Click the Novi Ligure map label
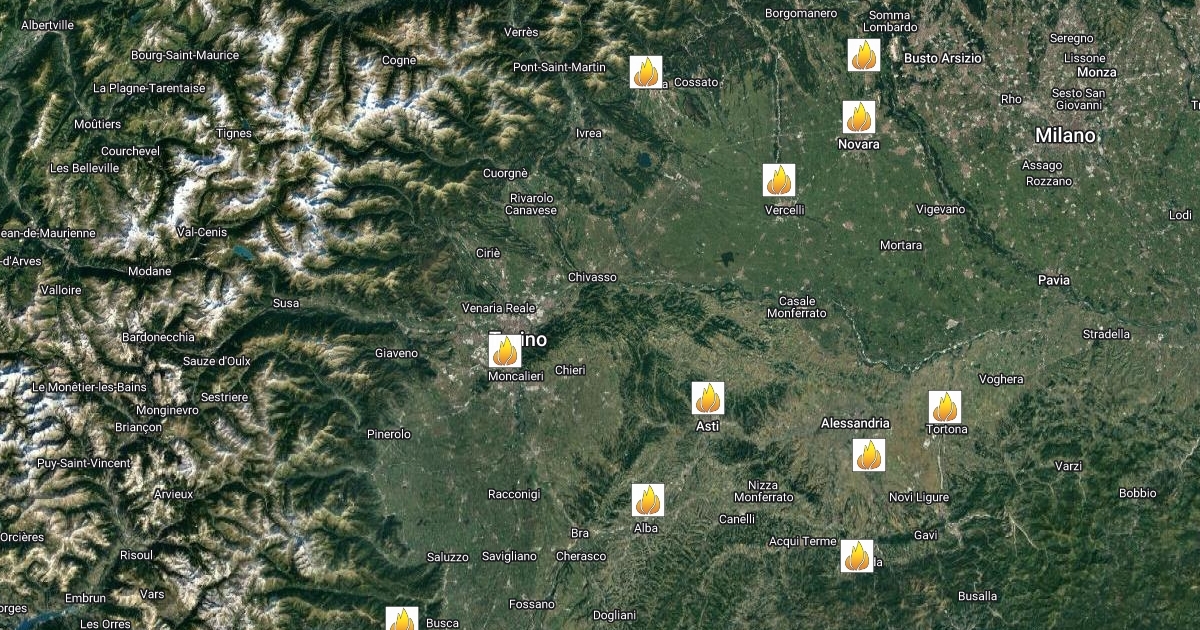Viewport: 1200px width, 630px height. tap(919, 497)
